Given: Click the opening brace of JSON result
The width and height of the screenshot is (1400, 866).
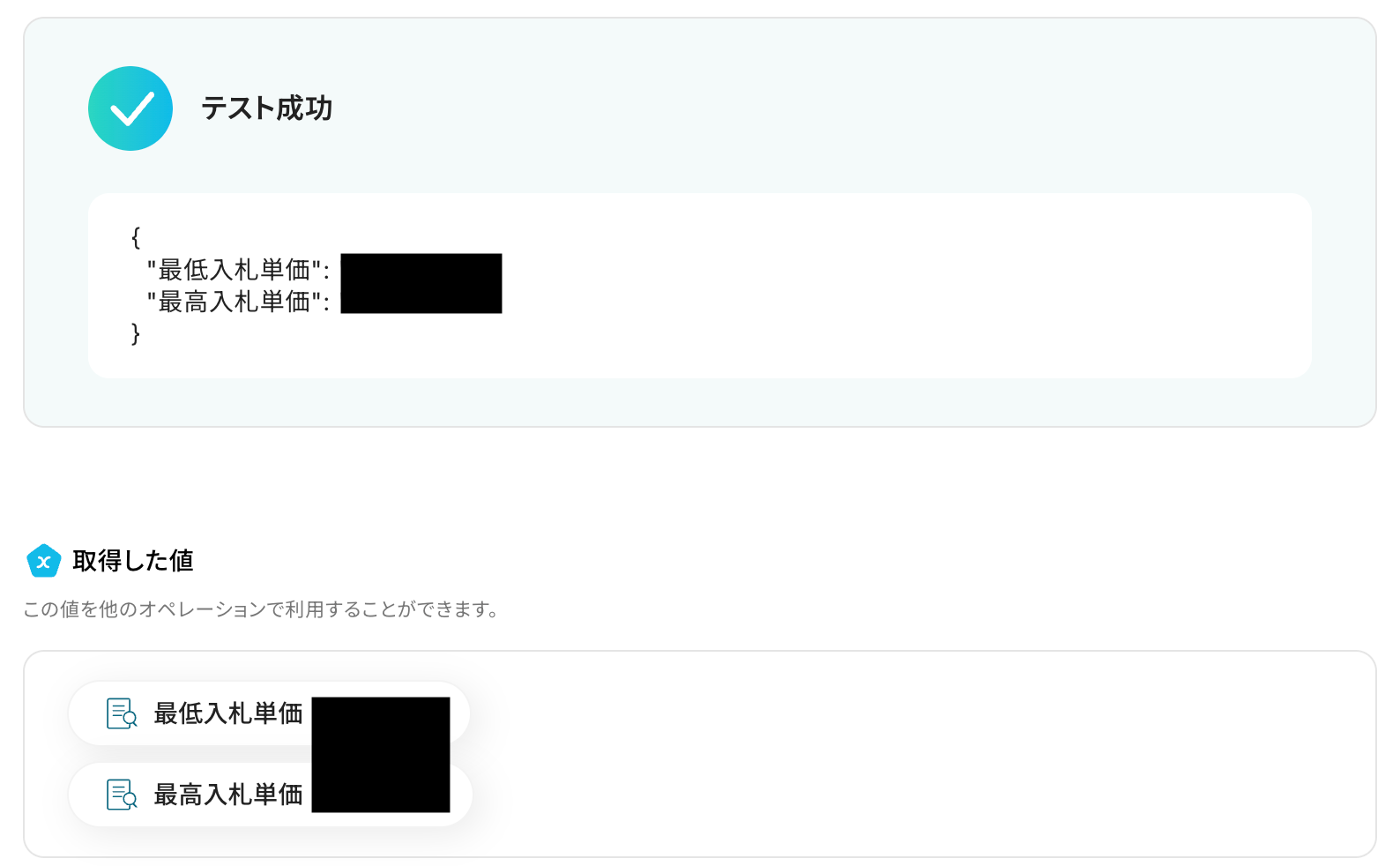Looking at the screenshot, I should [136, 236].
